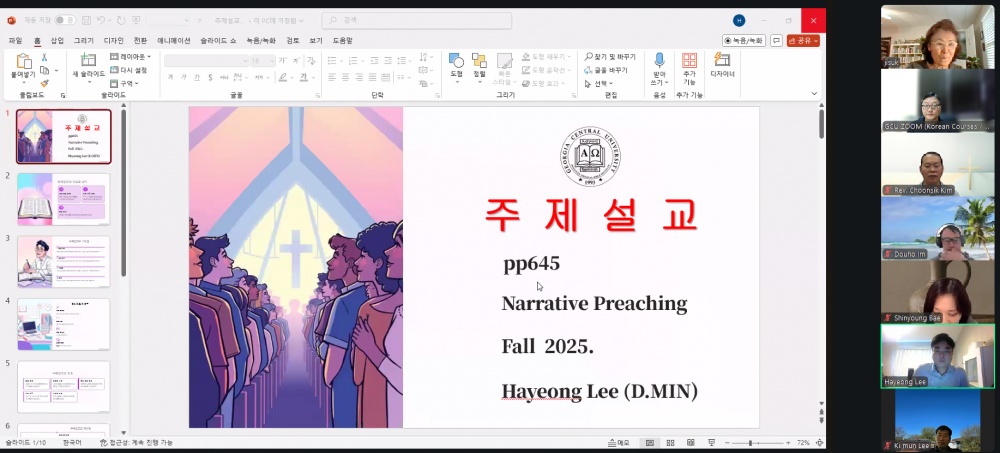Open the 검토 (Review) tab
This screenshot has width=1000, height=453.
pos(293,40)
